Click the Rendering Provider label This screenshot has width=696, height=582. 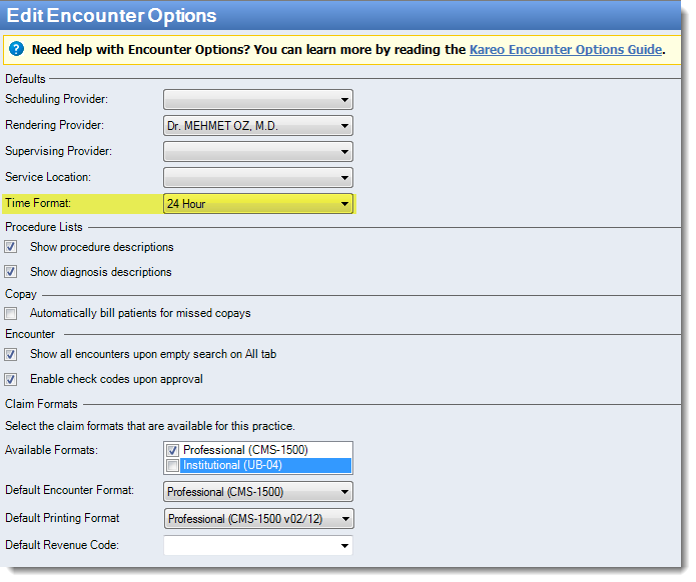[54, 125]
